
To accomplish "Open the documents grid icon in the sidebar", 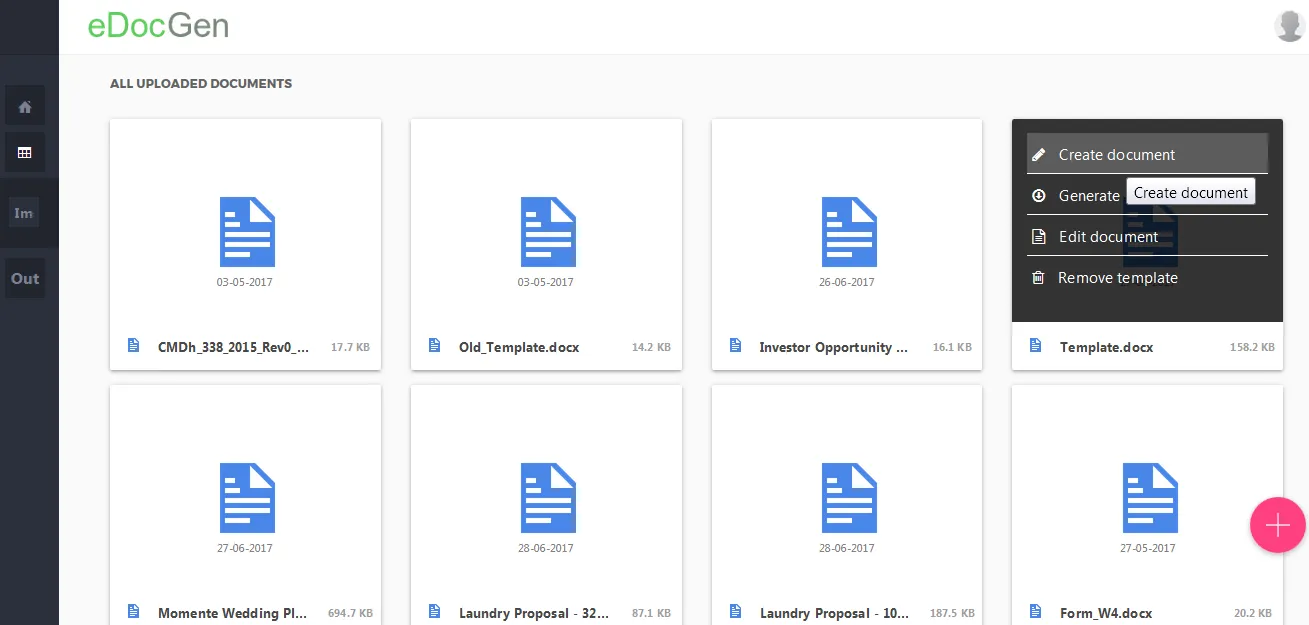I will click(24, 152).
